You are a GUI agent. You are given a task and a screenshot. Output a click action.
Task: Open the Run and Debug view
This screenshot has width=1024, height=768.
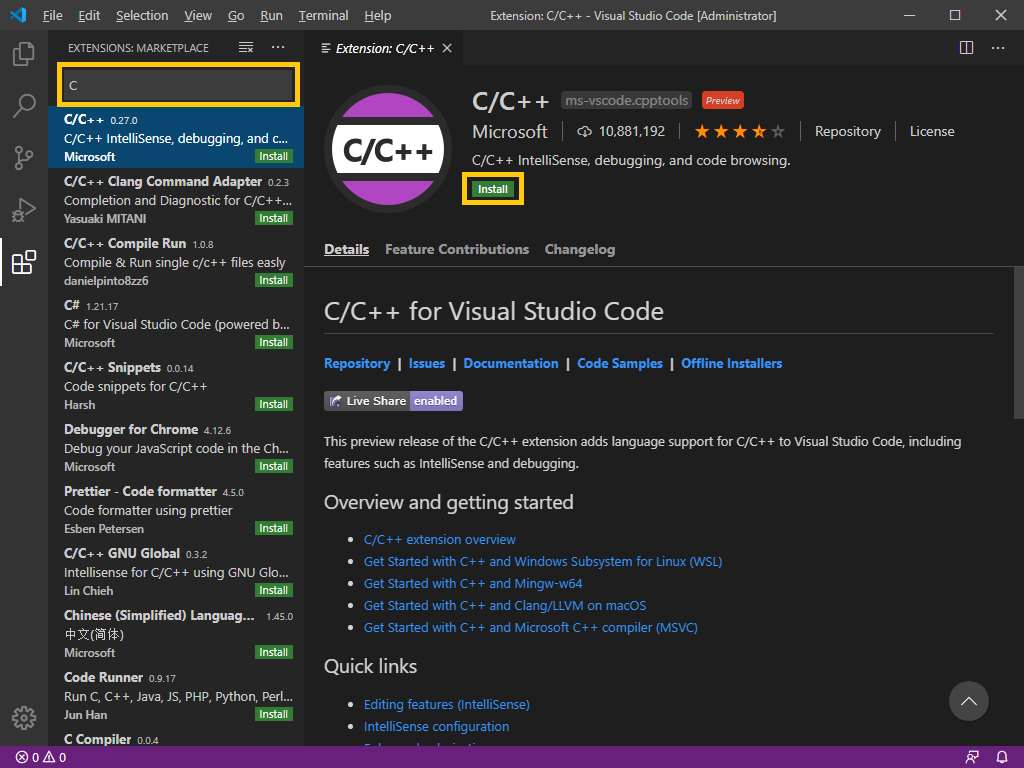(24, 210)
